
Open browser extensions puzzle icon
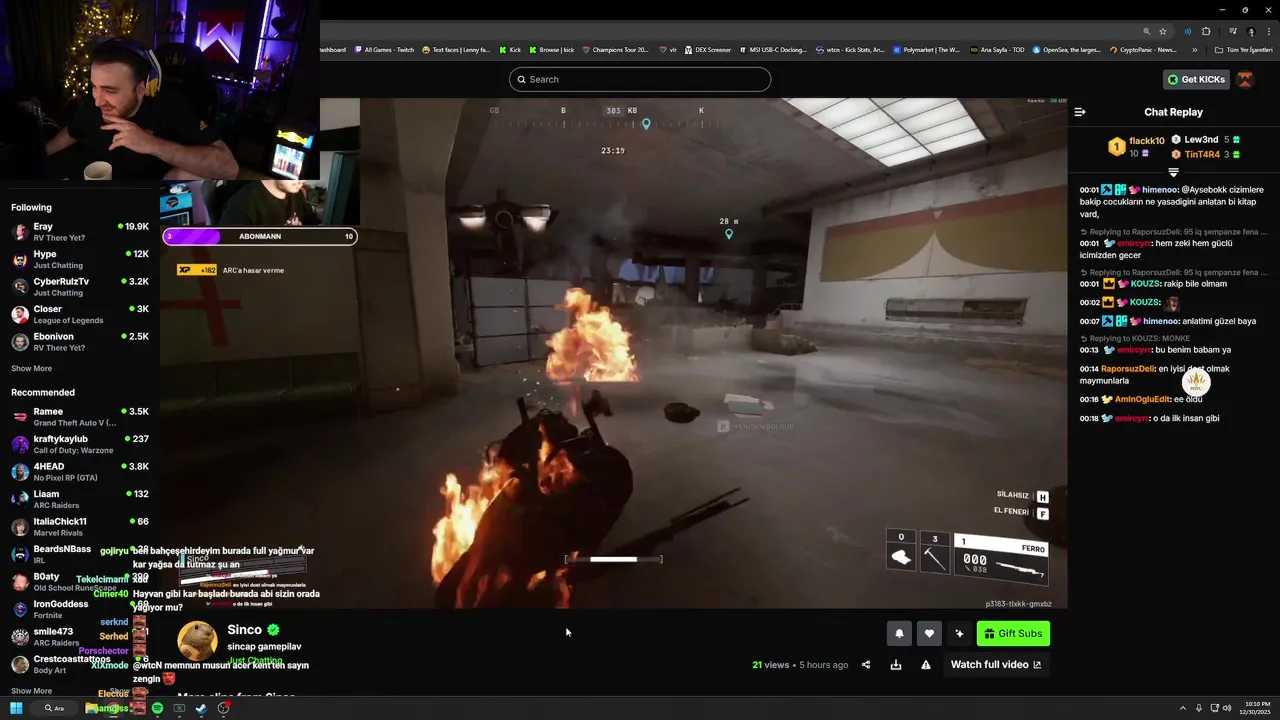click(x=1206, y=31)
